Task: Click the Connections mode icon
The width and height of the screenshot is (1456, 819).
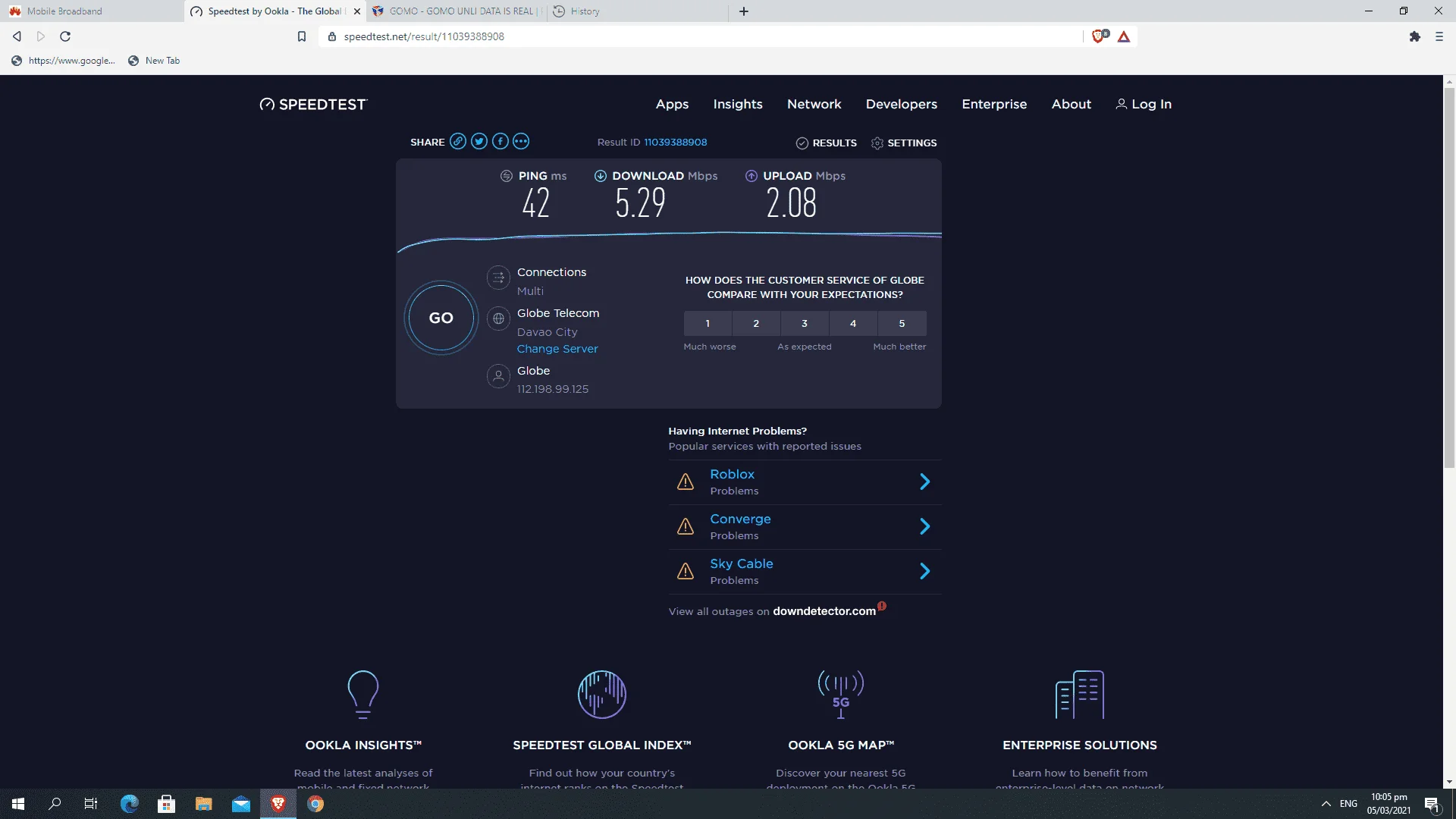Action: [498, 278]
